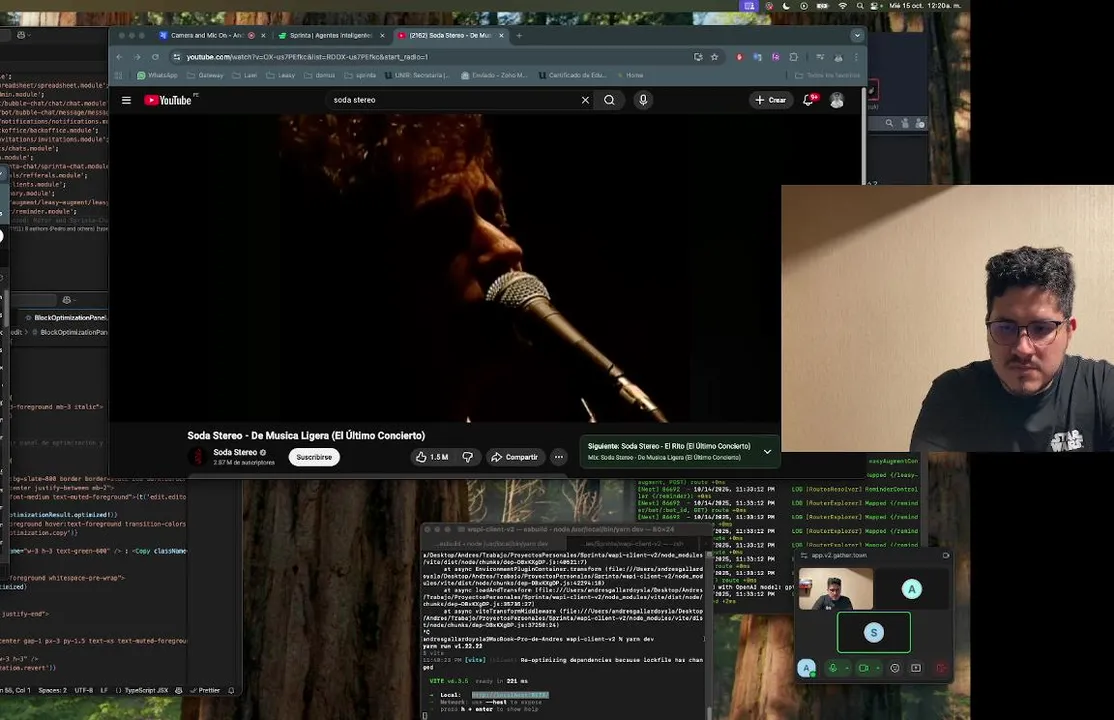Select participant S tile in Gather
Screen dimensions: 1114x720
point(874,632)
